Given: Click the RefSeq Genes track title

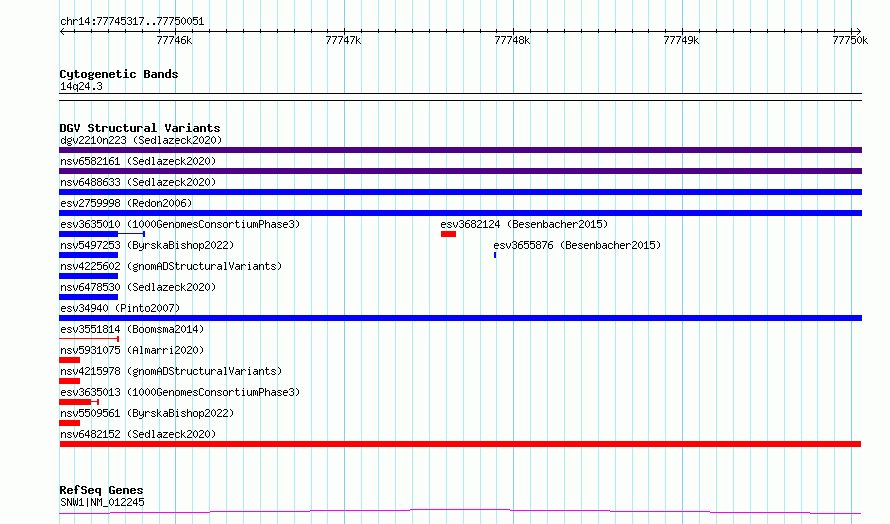Looking at the screenshot, I should [x=101, y=490].
